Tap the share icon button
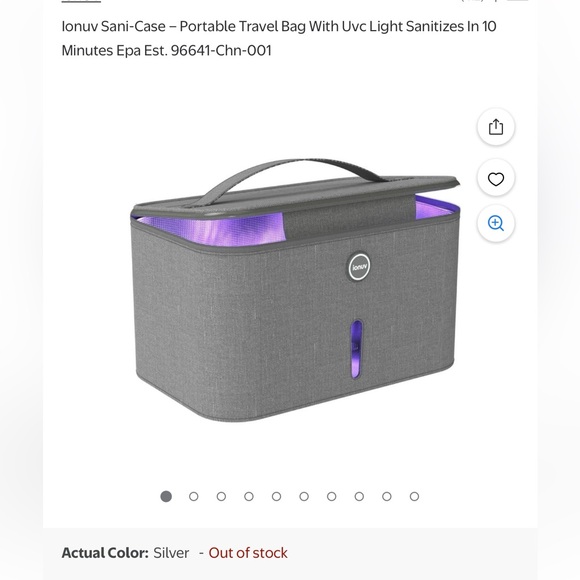Viewport: 580px width, 580px height. [496, 127]
